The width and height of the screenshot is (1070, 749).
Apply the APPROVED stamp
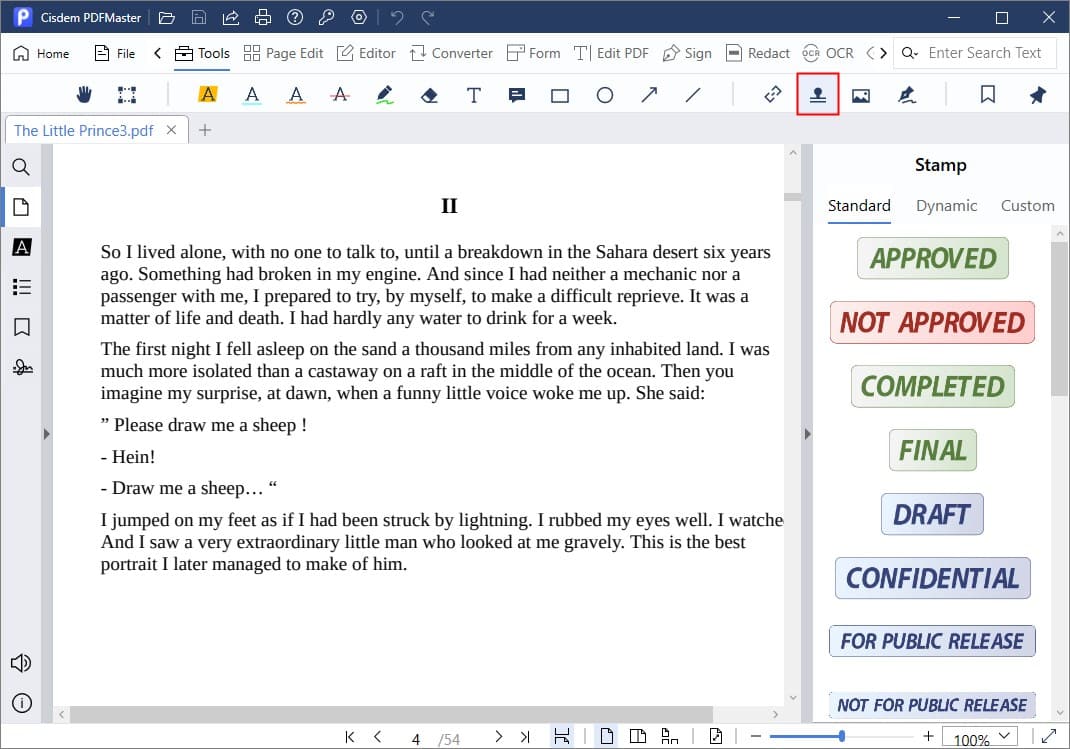click(932, 258)
